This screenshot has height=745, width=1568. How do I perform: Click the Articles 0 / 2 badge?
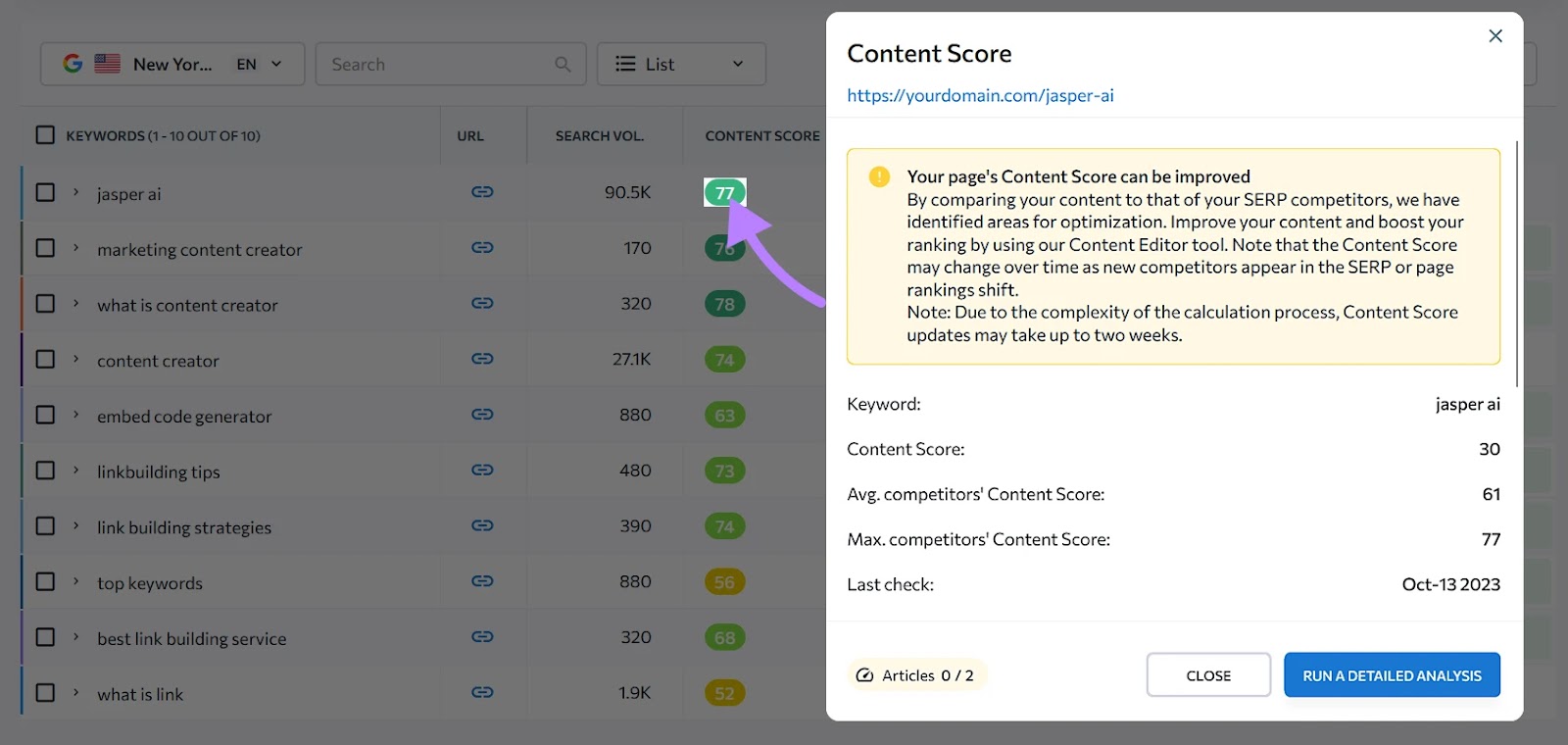[916, 675]
